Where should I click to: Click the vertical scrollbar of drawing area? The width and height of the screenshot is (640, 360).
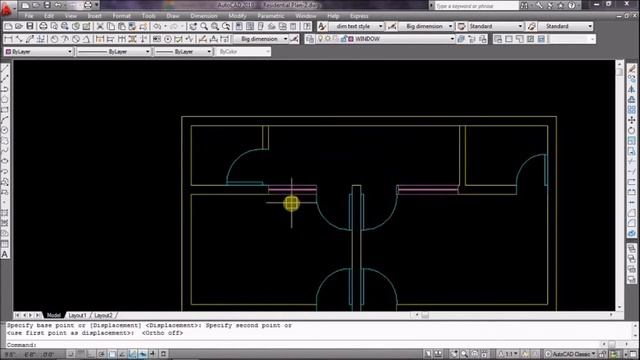(x=620, y=186)
